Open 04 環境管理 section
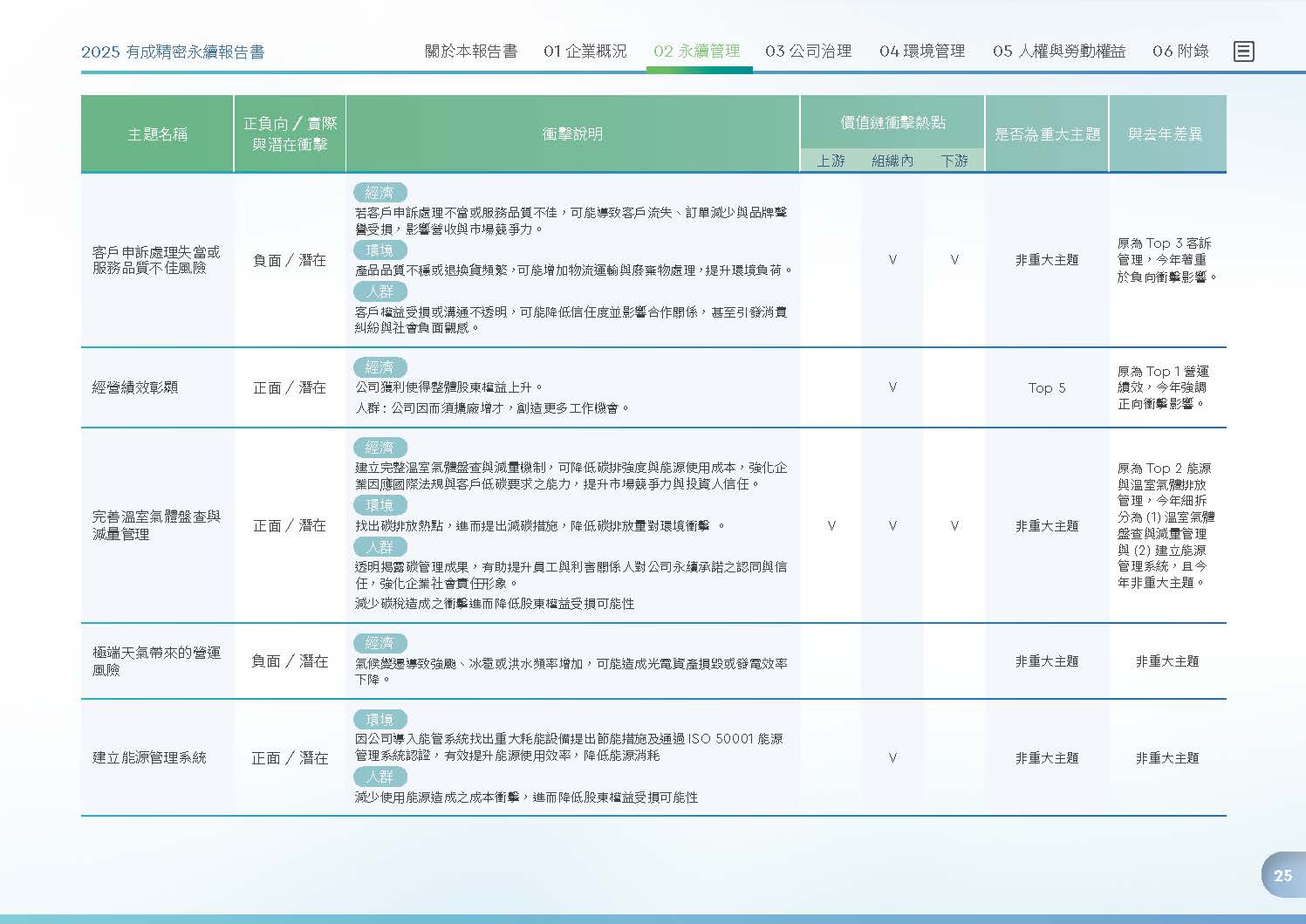Viewport: 1306px width, 924px height. coord(922,51)
